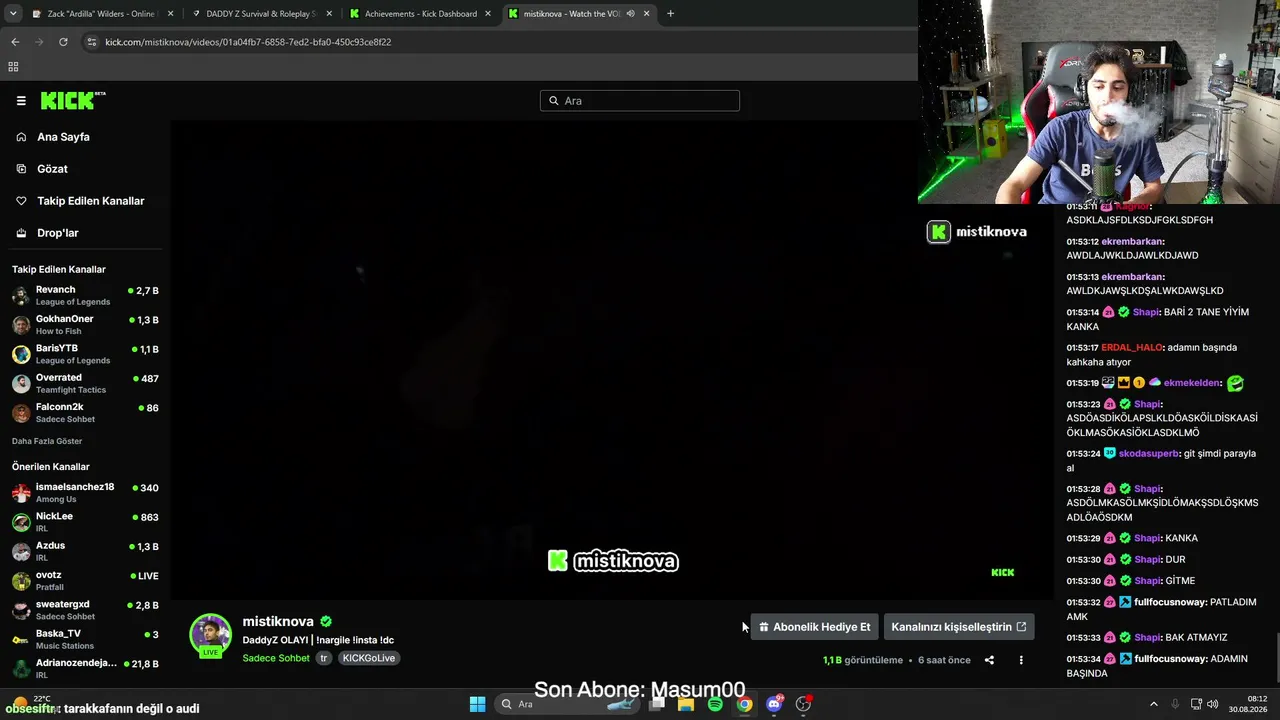
Task: Expand Daha Fazla Göster list
Action: point(47,441)
